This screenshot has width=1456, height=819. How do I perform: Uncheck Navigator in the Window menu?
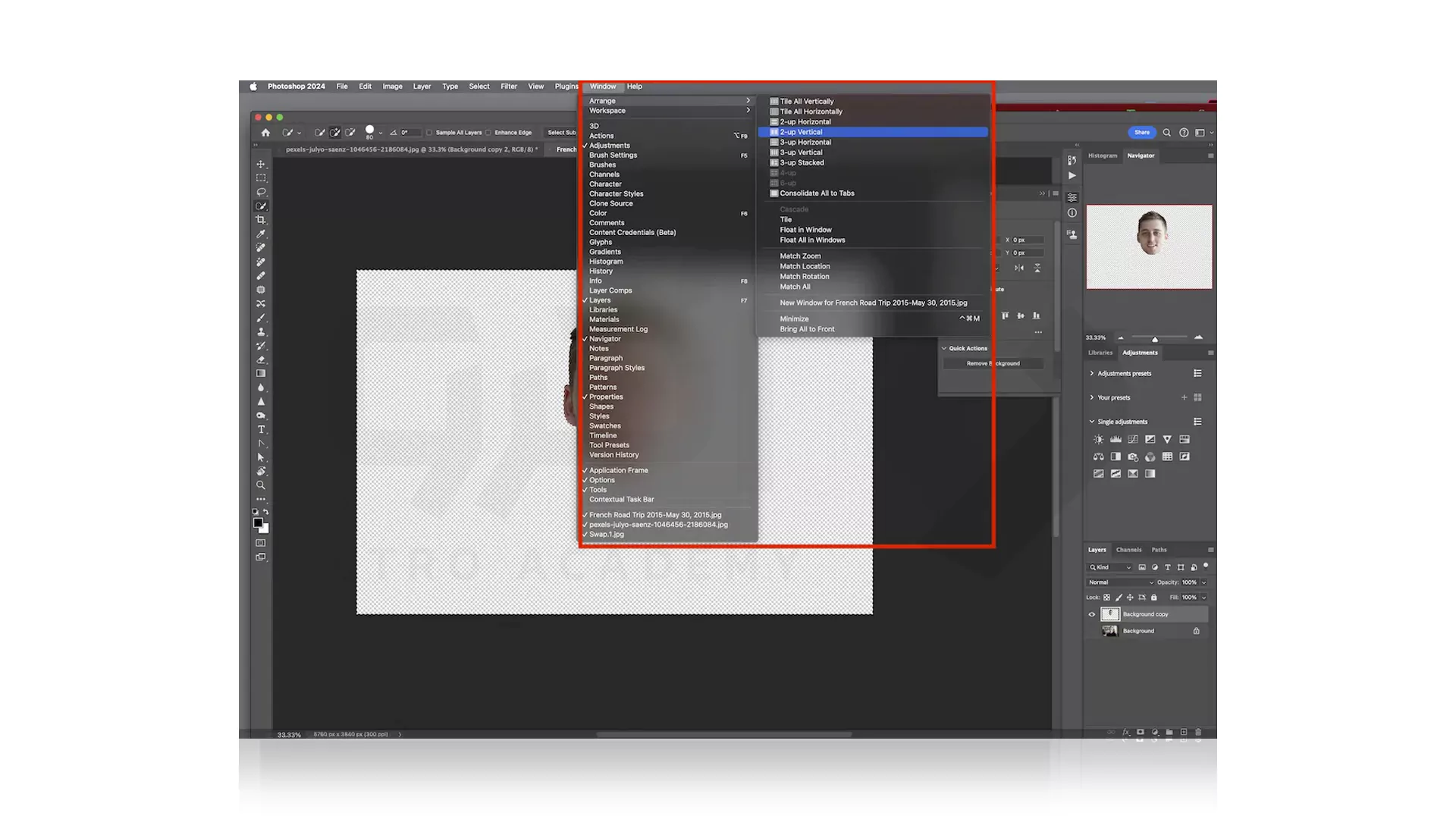pyautogui.click(x=668, y=339)
